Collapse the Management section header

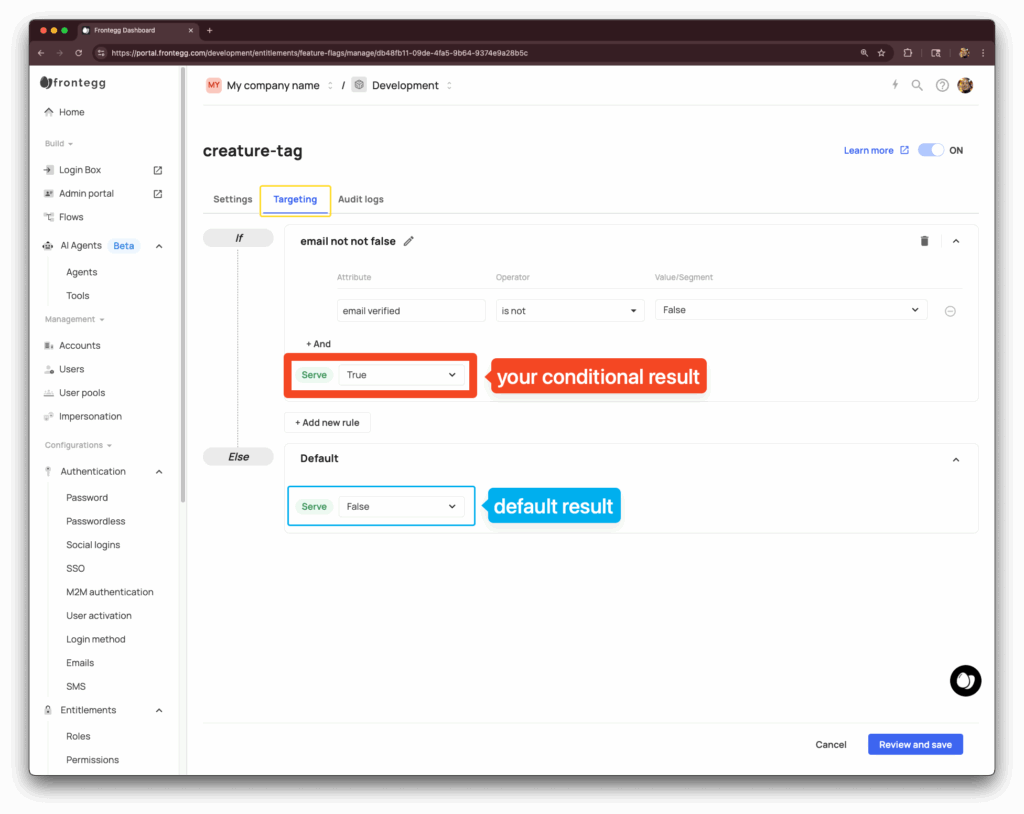coord(74,319)
